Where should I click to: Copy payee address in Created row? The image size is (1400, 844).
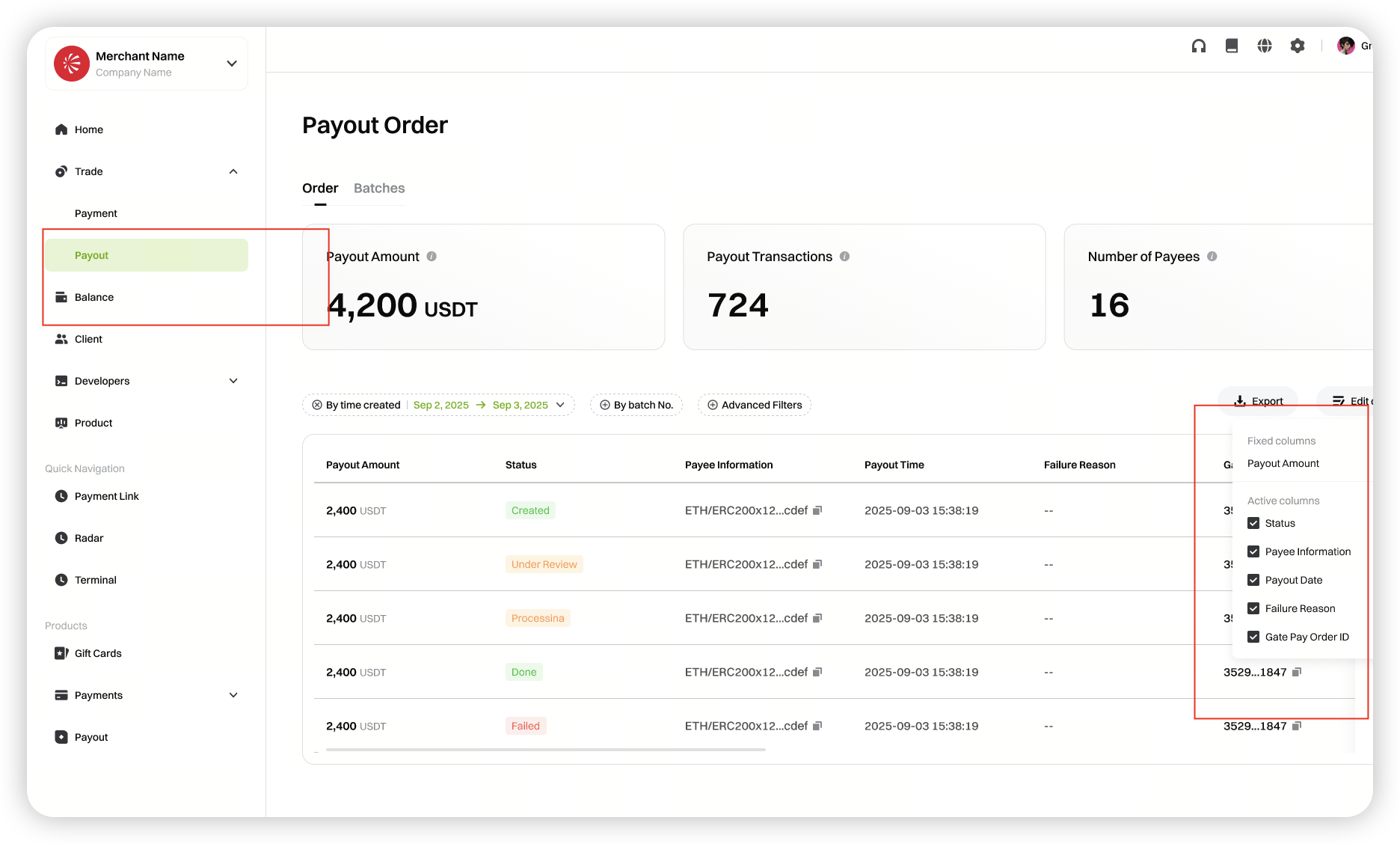[x=817, y=510]
